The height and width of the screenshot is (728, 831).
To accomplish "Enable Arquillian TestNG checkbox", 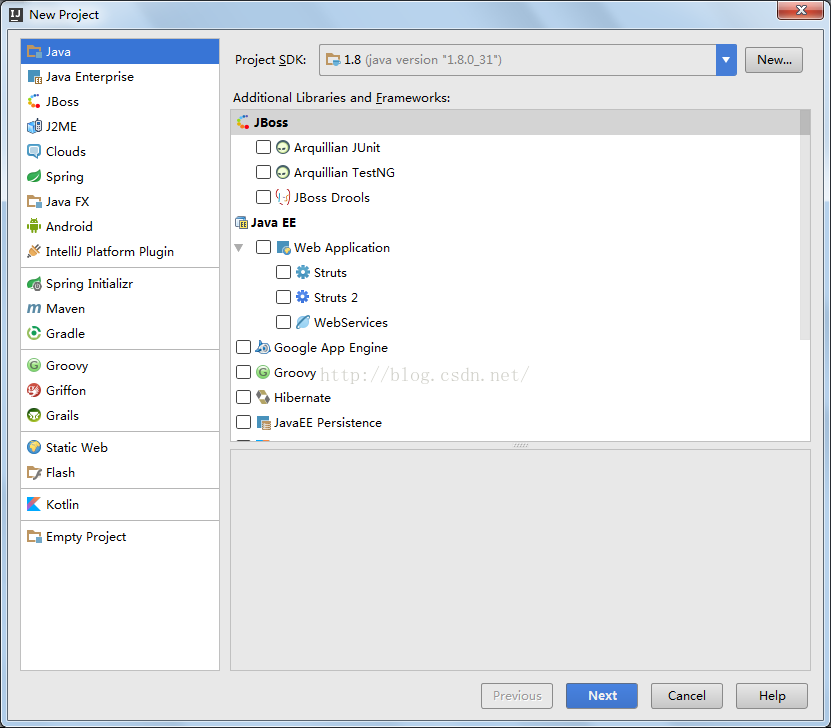I will tap(263, 172).
